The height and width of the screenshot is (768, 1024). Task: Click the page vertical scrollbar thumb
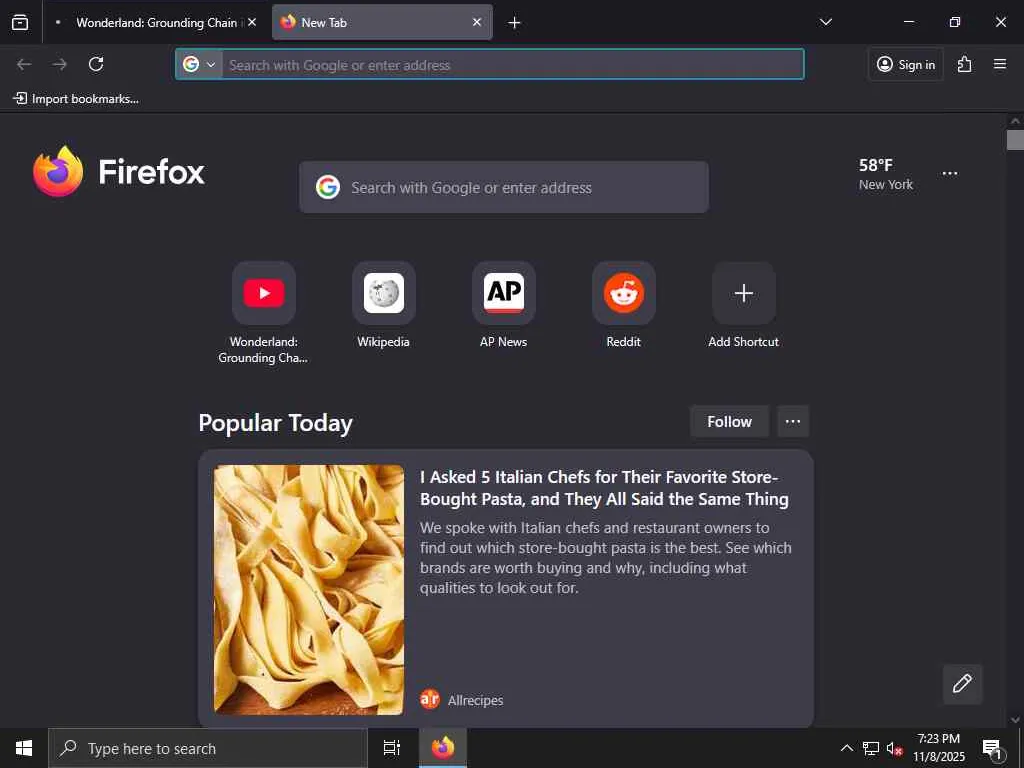pos(1015,140)
